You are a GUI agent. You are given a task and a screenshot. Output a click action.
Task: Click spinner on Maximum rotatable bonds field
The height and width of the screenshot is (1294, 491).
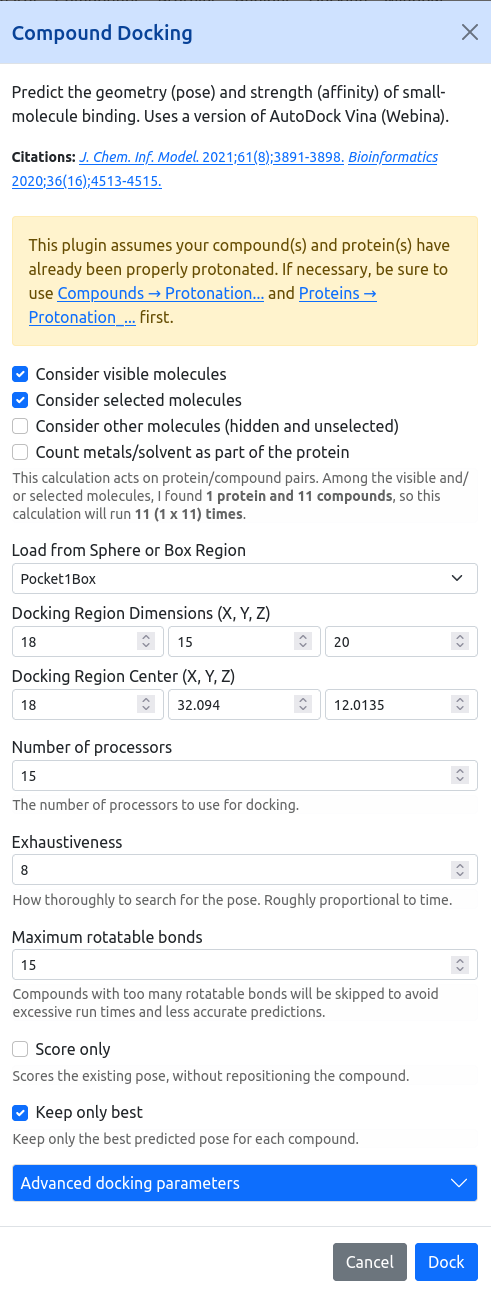tap(459, 965)
